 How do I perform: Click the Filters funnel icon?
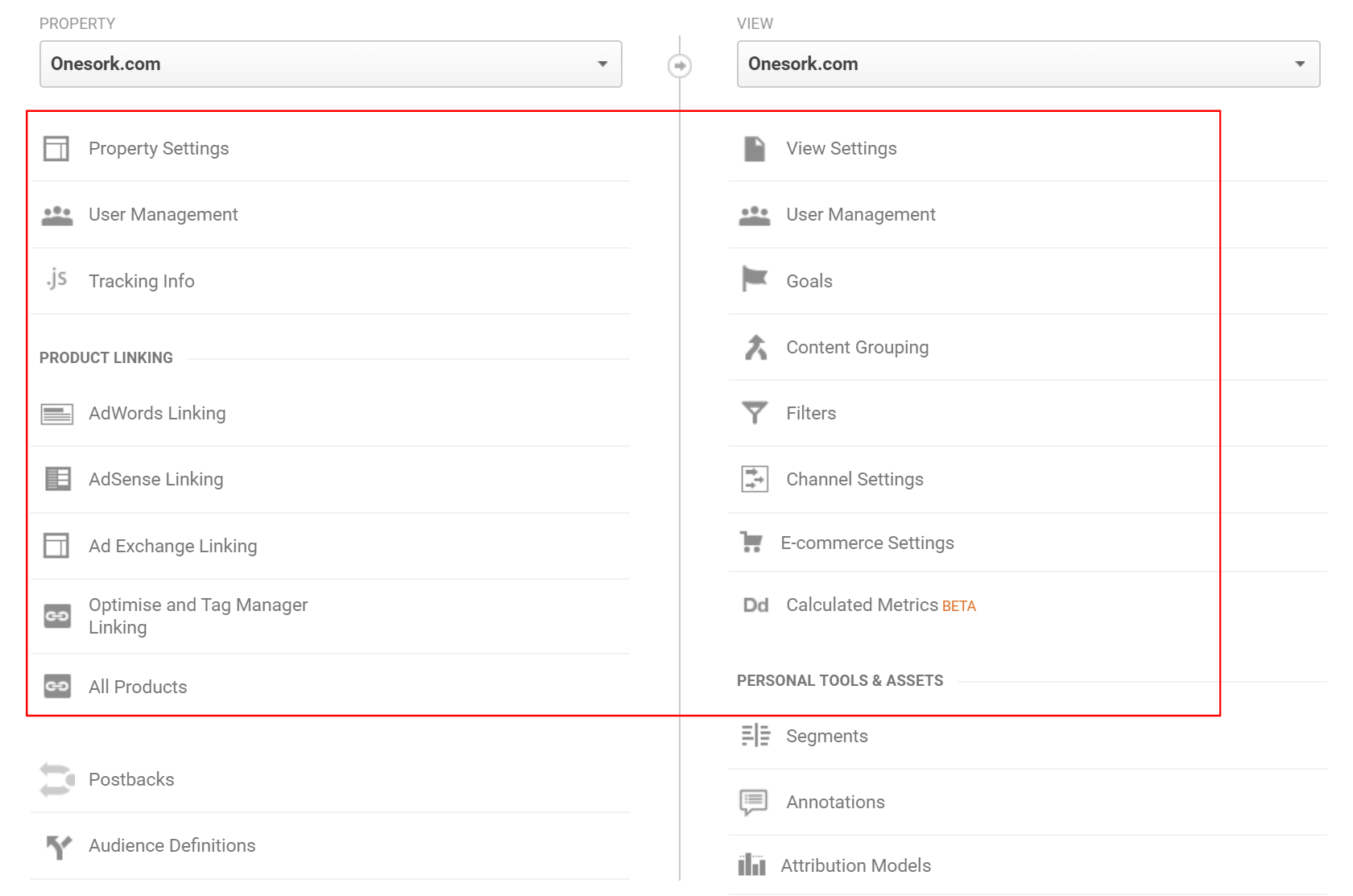pyautogui.click(x=755, y=412)
